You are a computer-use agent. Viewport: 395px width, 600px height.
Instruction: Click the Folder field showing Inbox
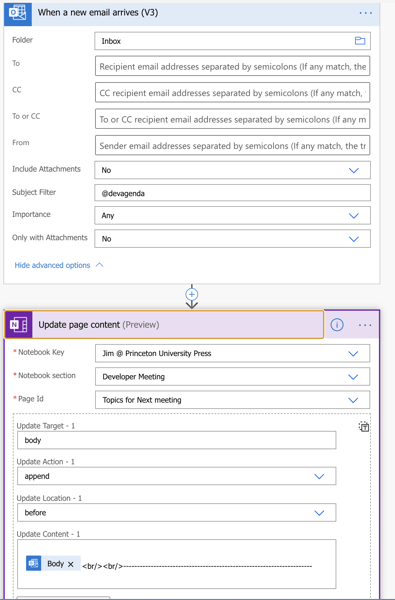(x=232, y=41)
